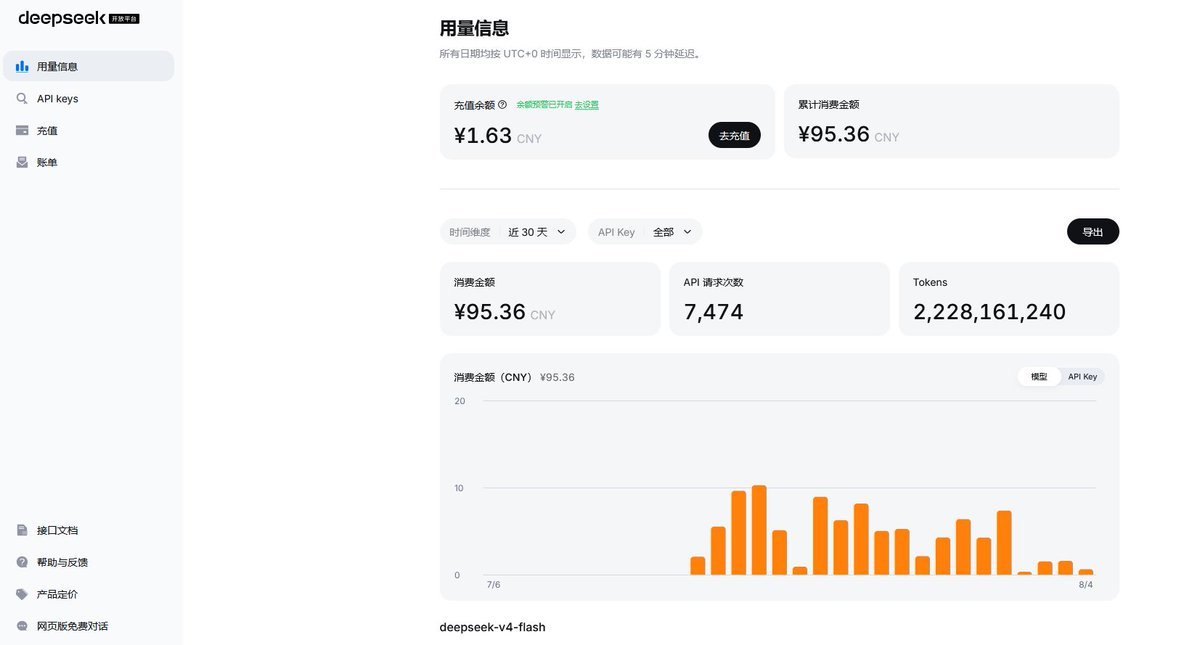This screenshot has height=645, width=1200.
Task: Open 帮助与反馈 in the sidebar
Action: [x=89, y=562]
